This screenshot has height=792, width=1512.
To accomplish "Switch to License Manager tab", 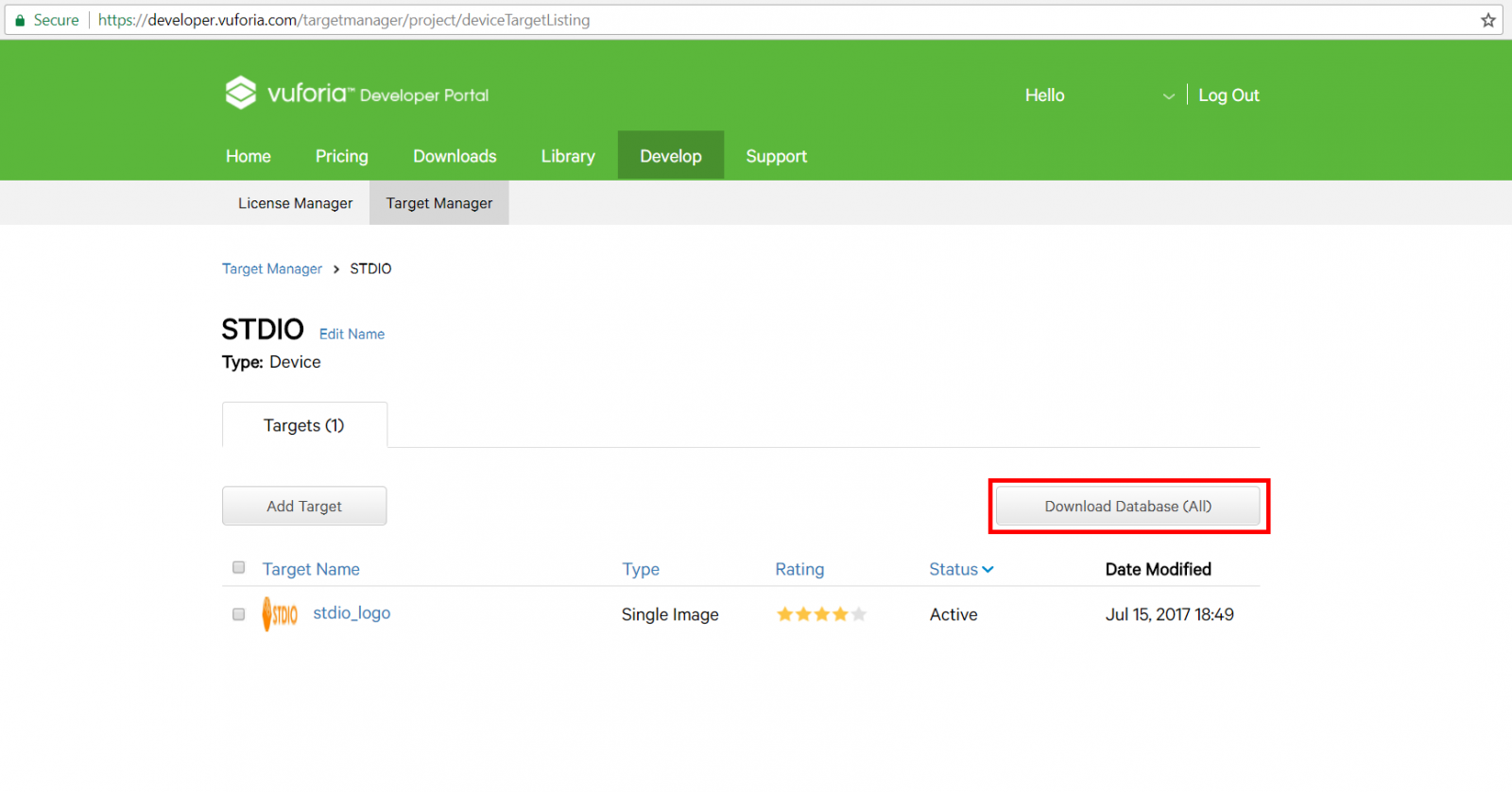I will [296, 203].
